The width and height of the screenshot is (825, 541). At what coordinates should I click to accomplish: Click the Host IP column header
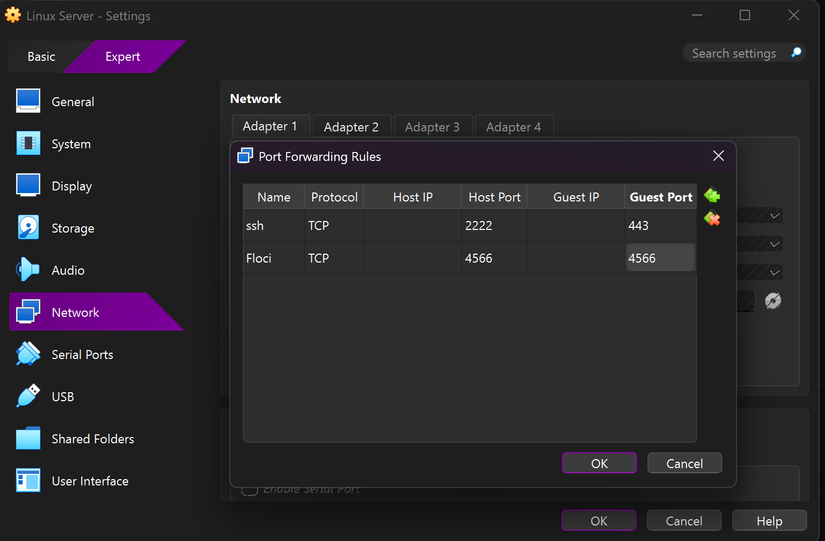point(412,197)
